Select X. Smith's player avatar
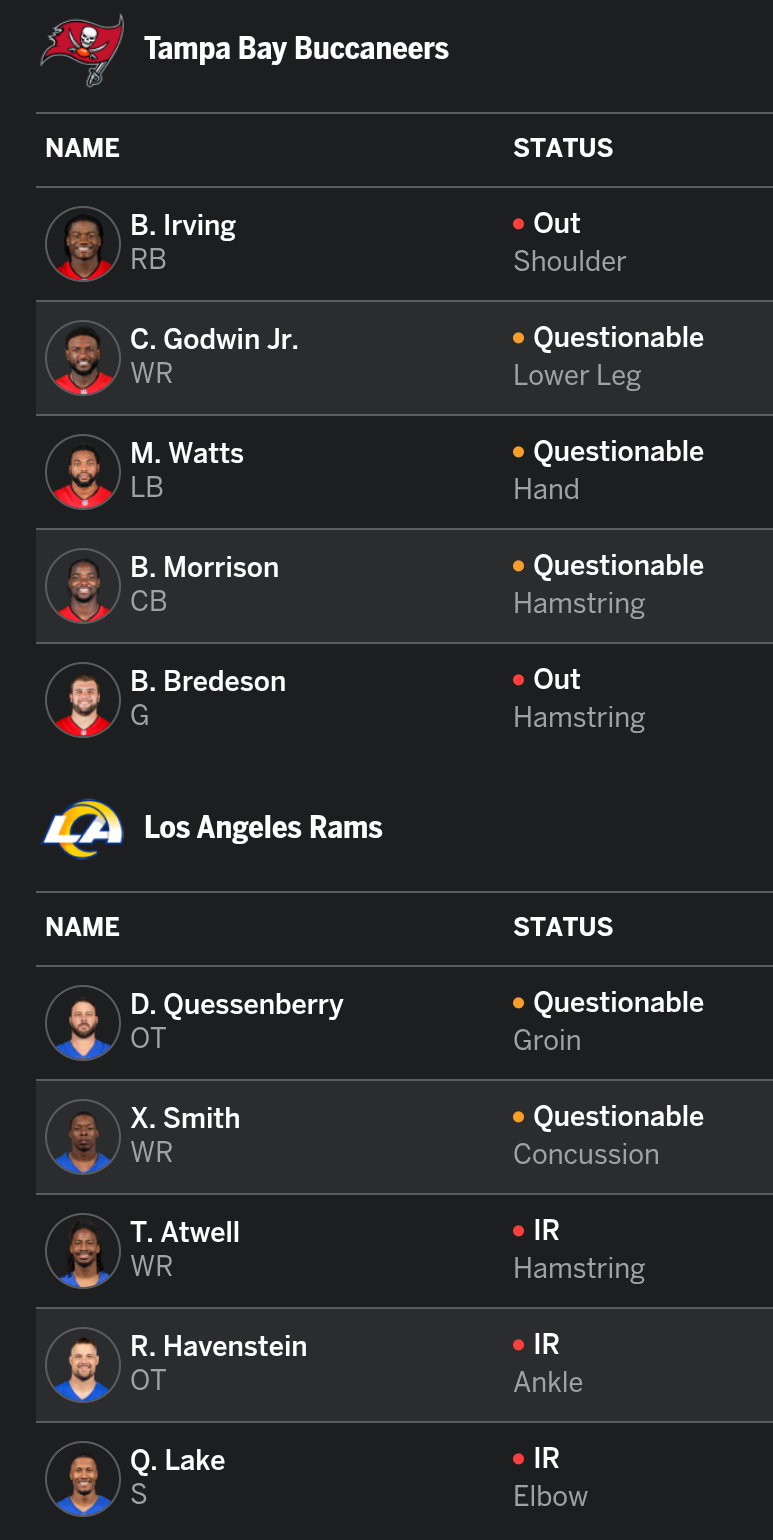Screen dimensions: 773x1540 pyautogui.click(x=83, y=1137)
